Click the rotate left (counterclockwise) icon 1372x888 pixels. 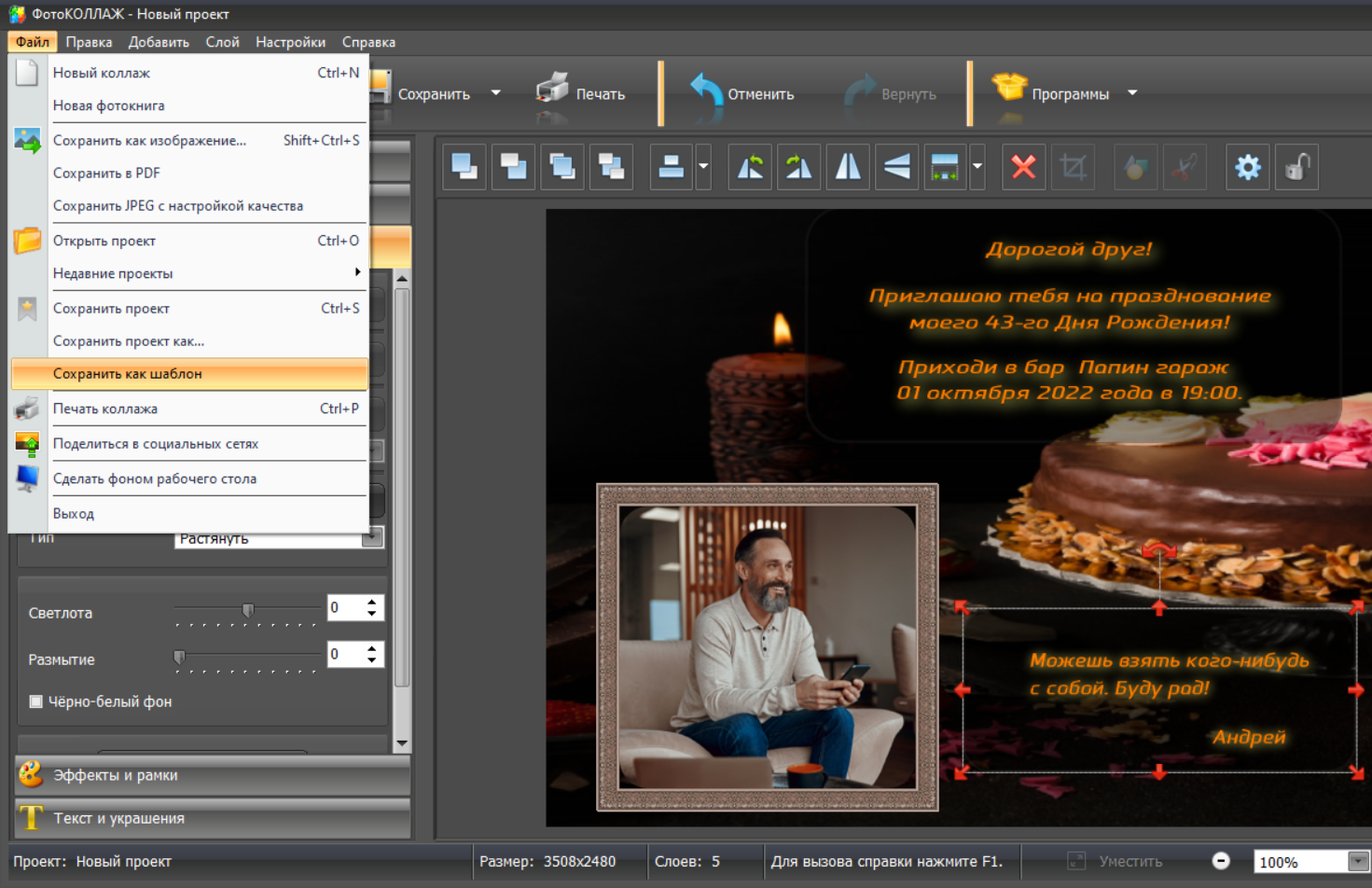(750, 168)
